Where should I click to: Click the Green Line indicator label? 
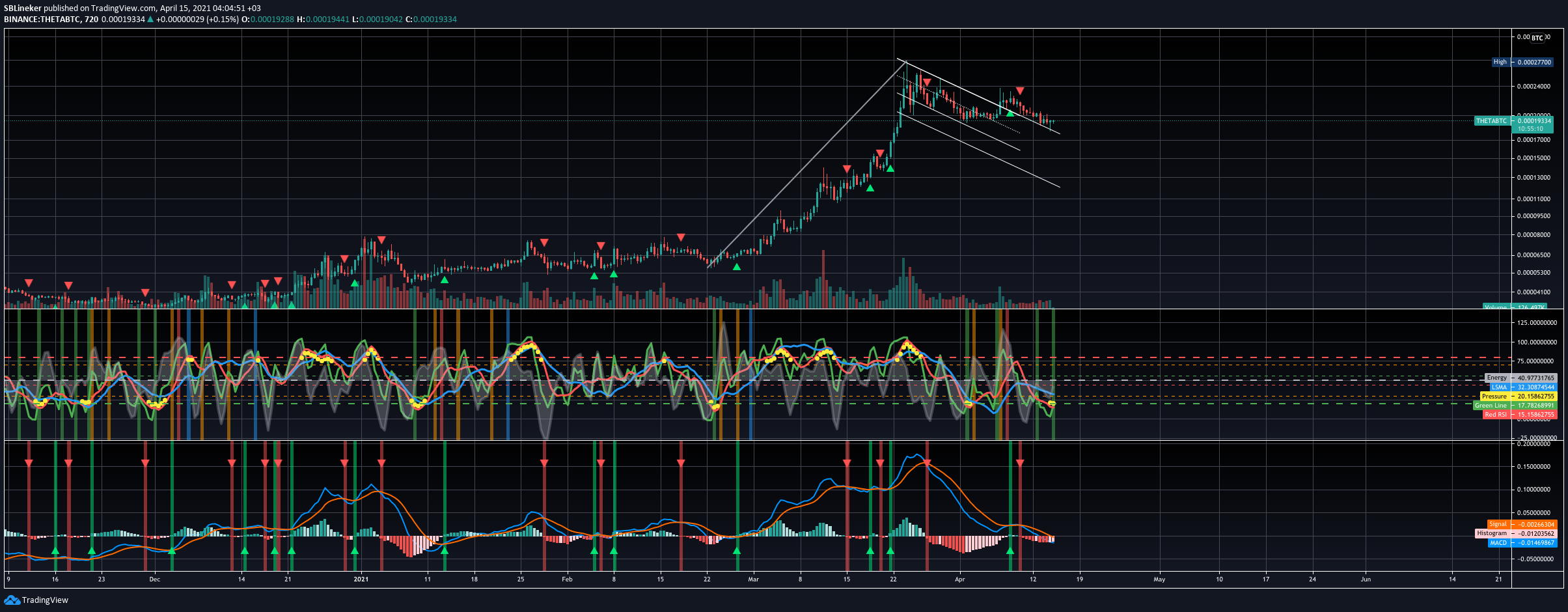coord(1491,405)
